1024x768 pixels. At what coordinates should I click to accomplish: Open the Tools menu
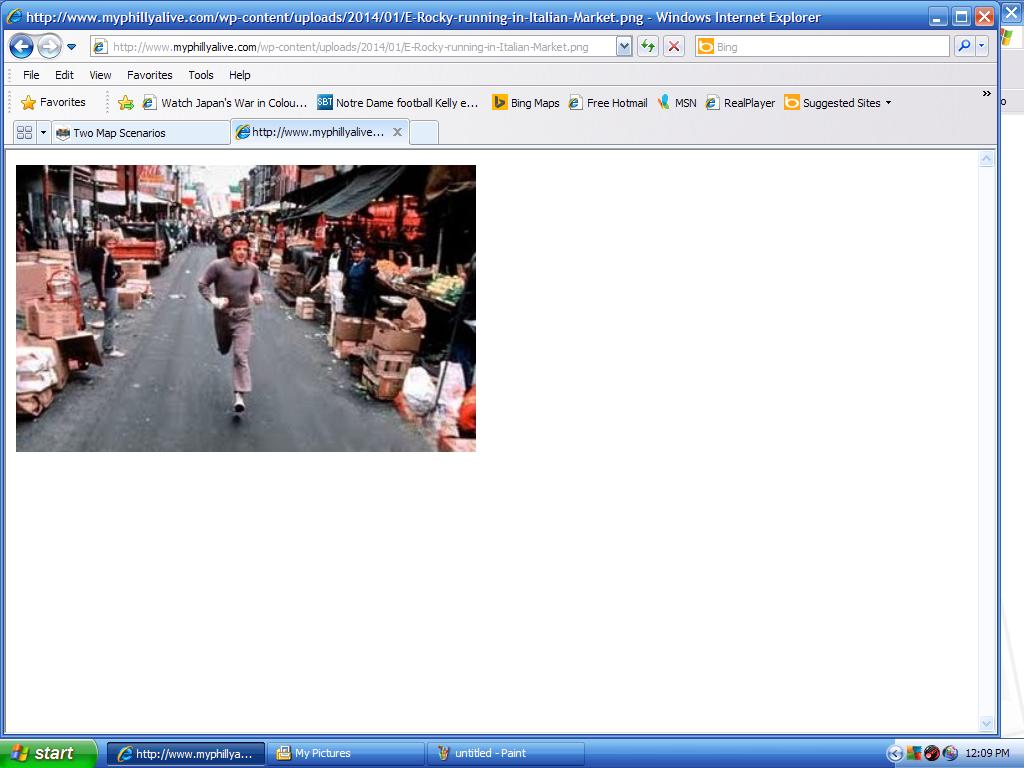click(x=200, y=75)
